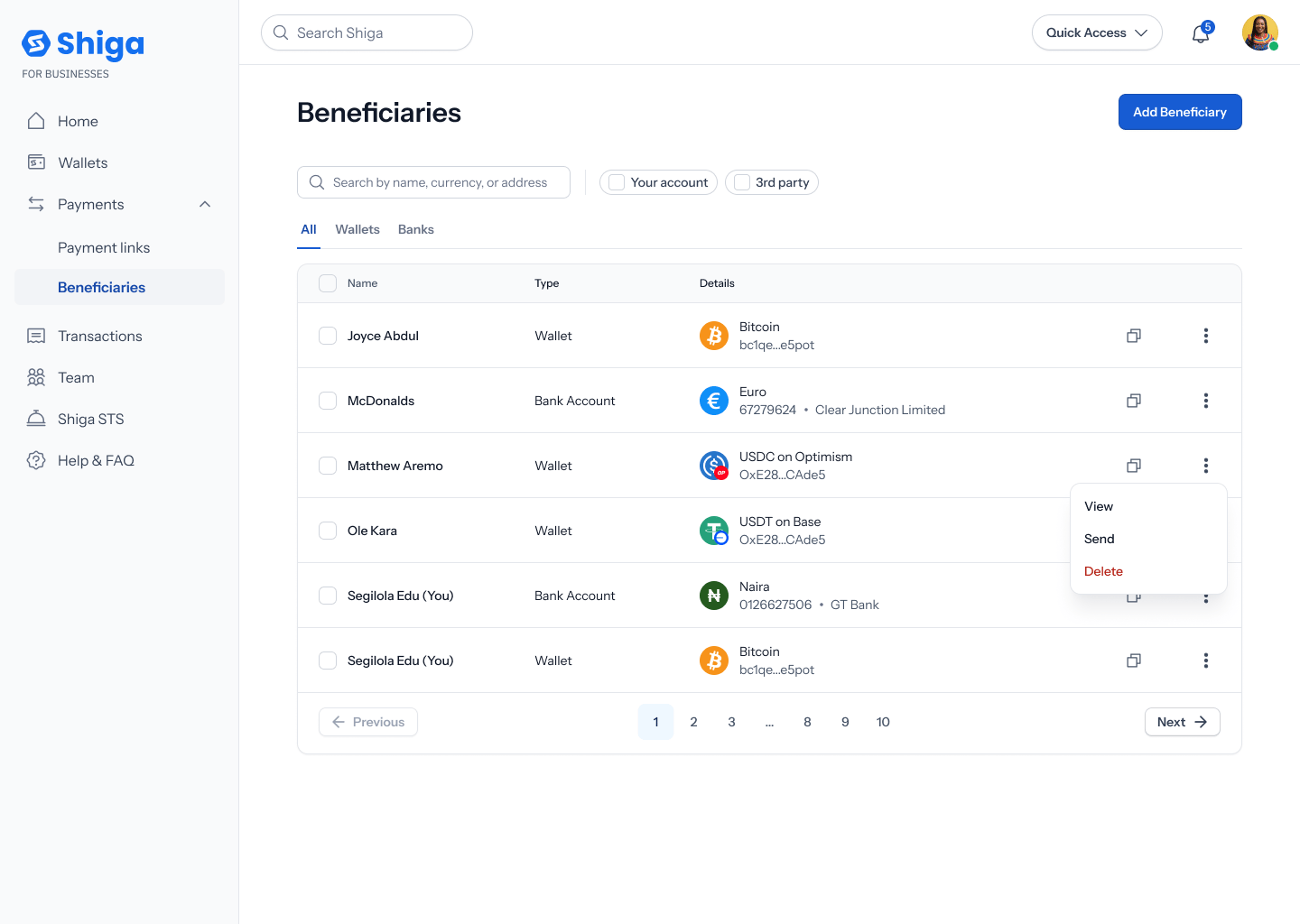The width and height of the screenshot is (1300, 924).
Task: Click the beneficiary search by name field
Action: coord(433,182)
